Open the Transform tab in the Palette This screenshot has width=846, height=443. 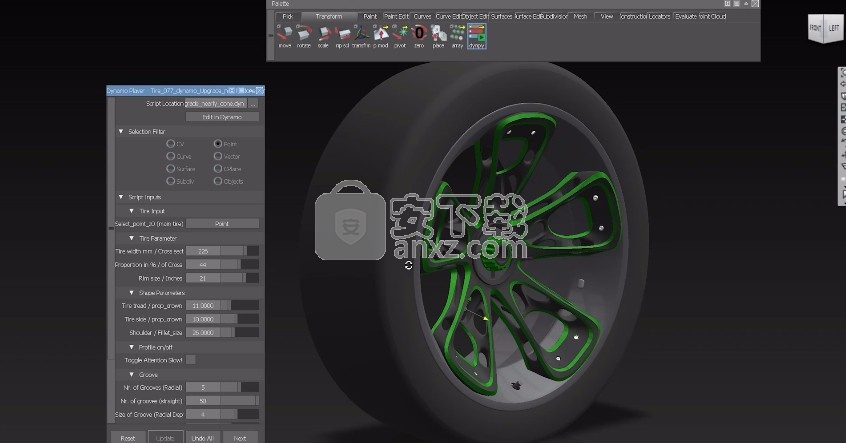329,16
